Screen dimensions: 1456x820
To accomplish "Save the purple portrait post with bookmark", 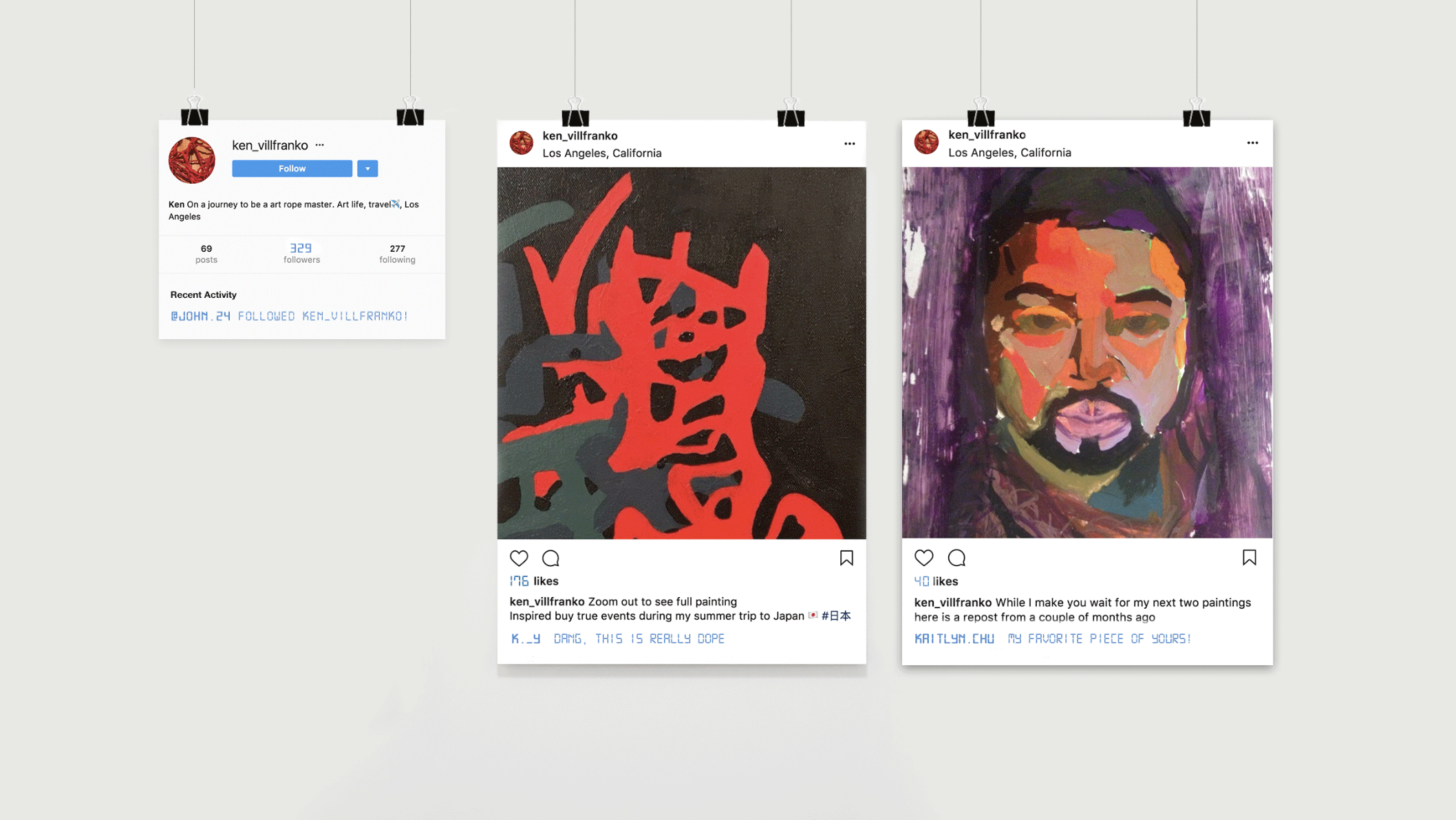I will (1250, 557).
